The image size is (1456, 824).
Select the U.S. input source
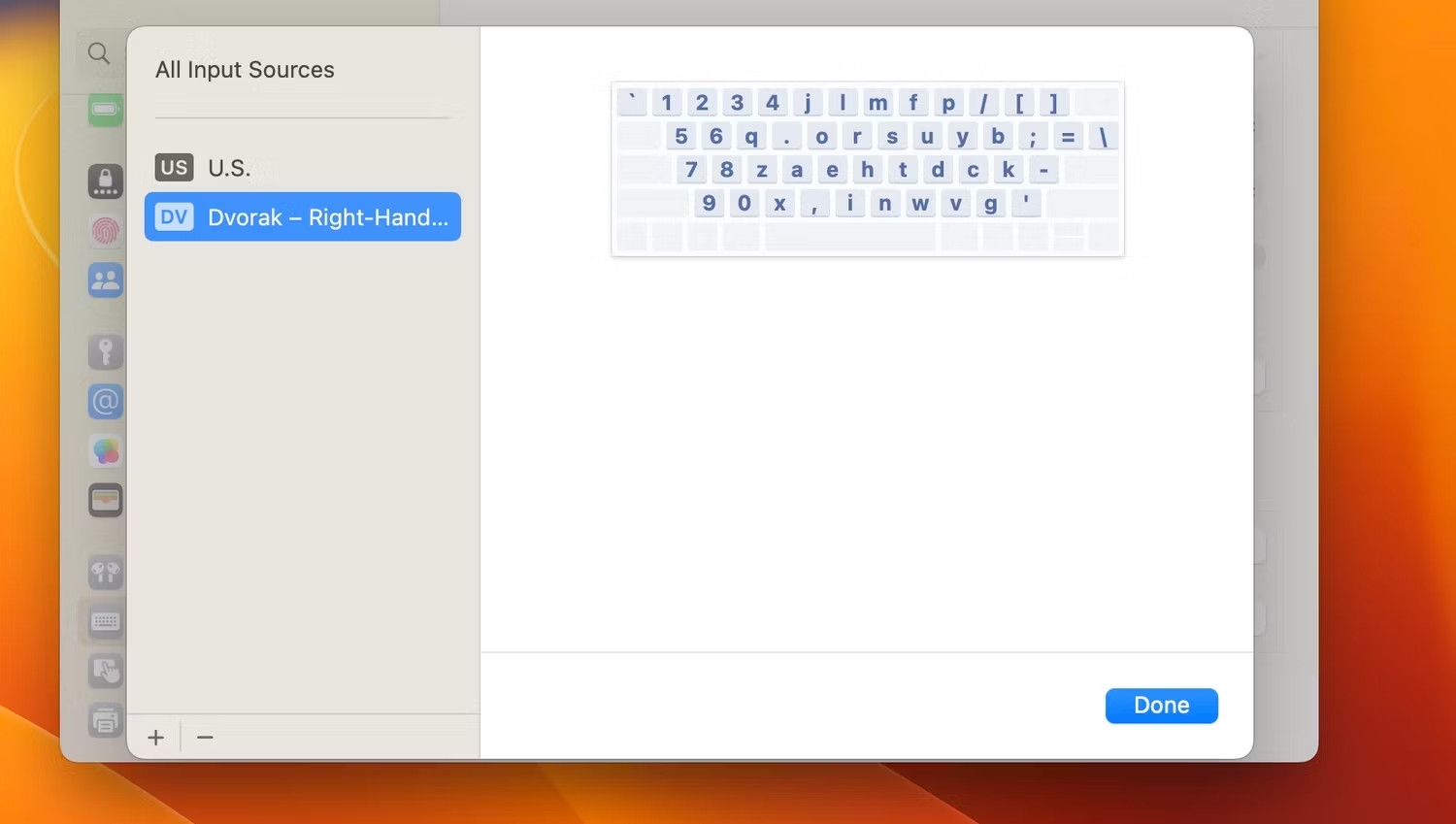coord(303,168)
